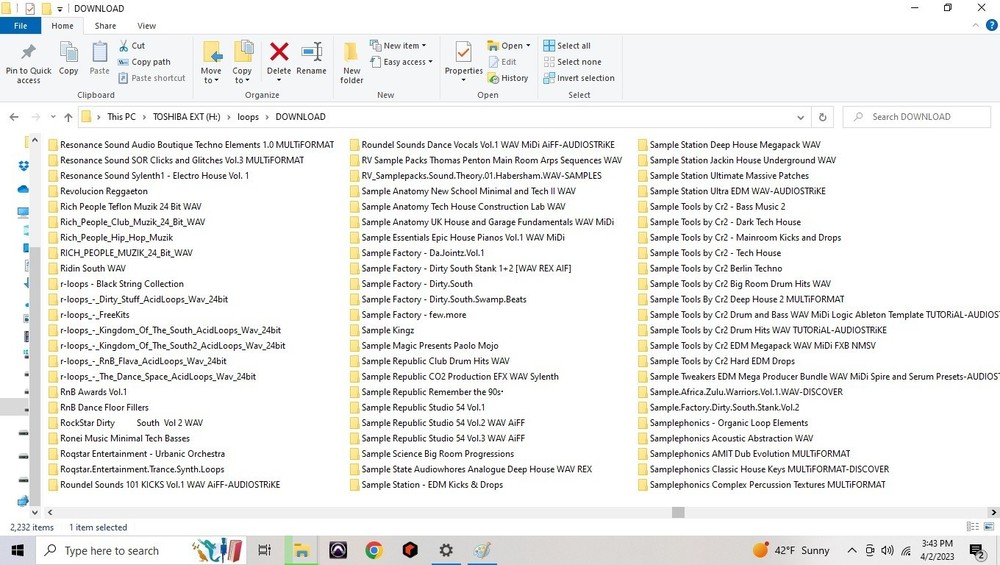Viewport: 1000px width, 565px height.
Task: Open the Properties icon
Action: coord(464,52)
